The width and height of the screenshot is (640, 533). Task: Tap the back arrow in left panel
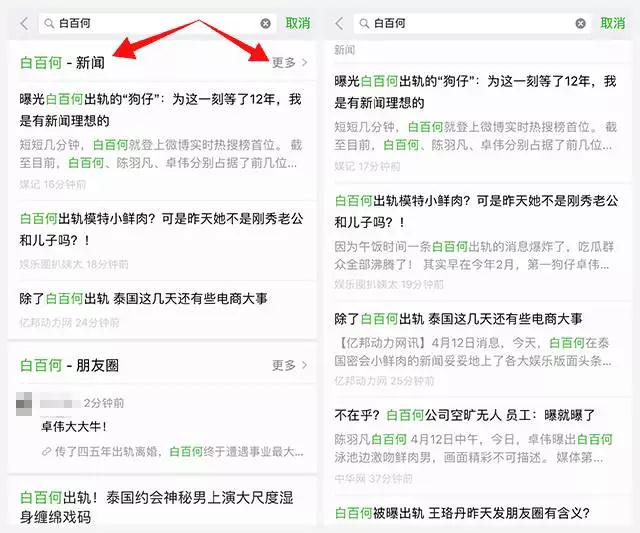(x=24, y=24)
